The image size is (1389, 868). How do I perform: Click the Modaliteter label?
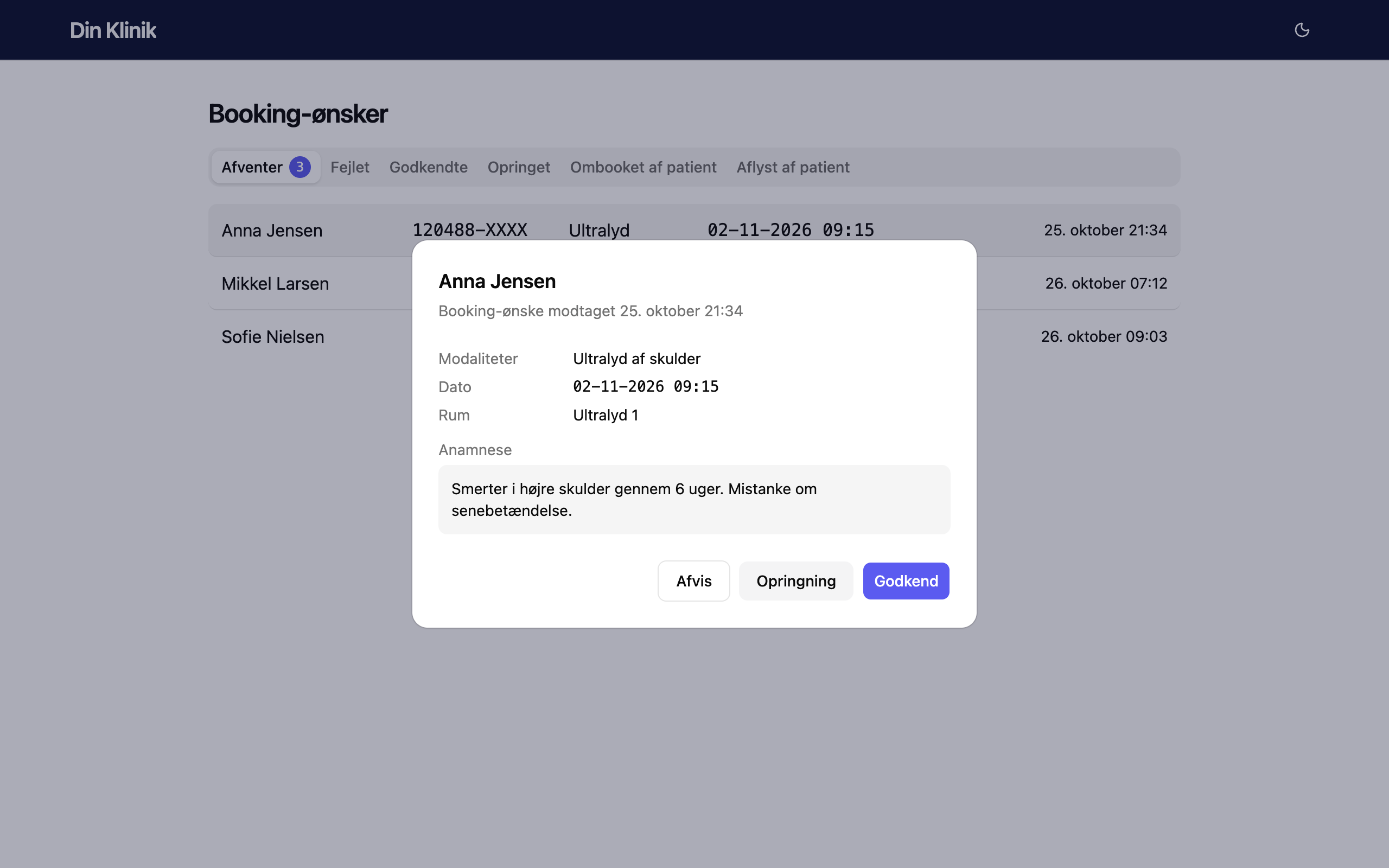(478, 359)
